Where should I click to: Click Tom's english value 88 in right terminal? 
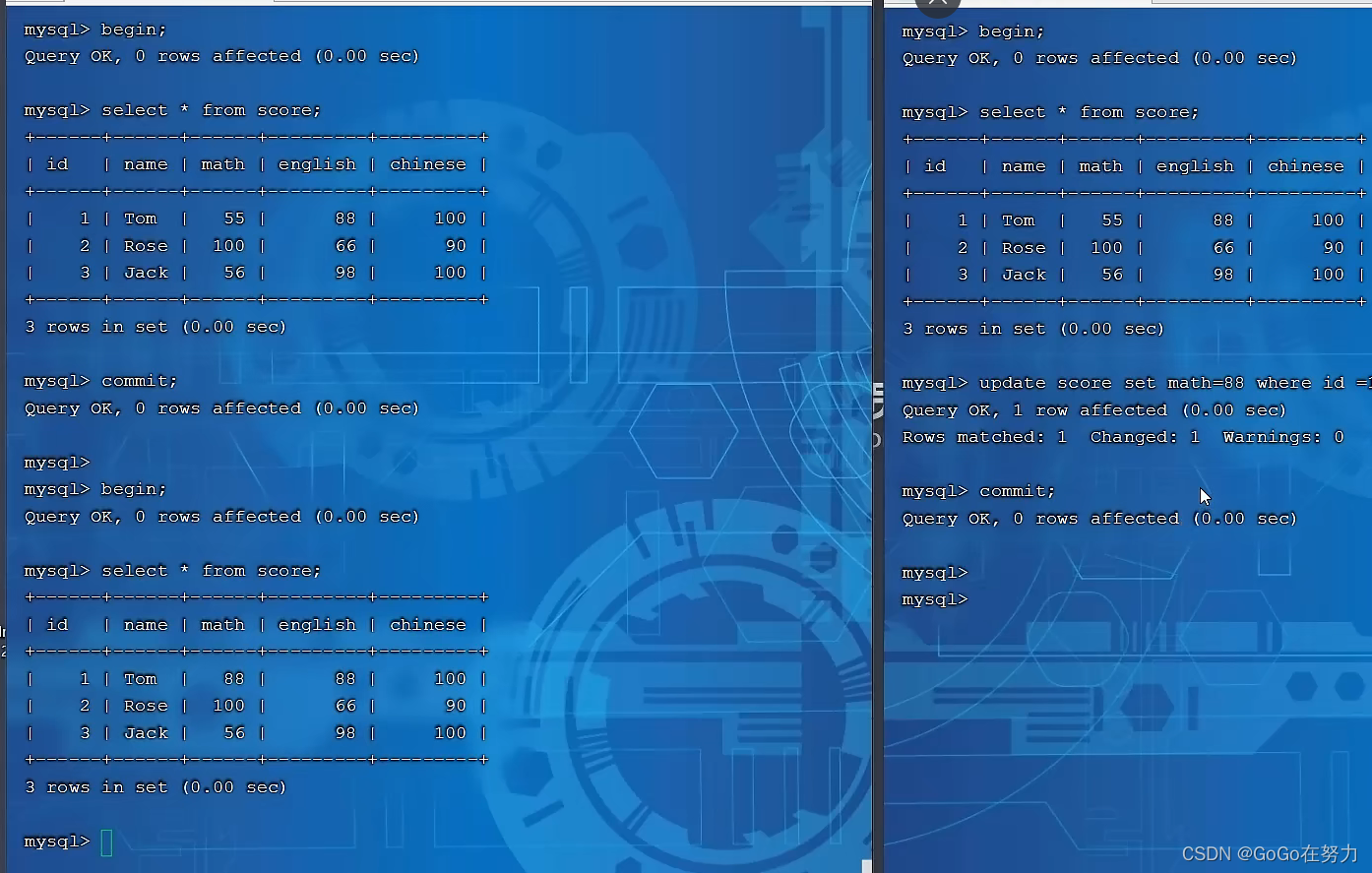coord(1223,220)
